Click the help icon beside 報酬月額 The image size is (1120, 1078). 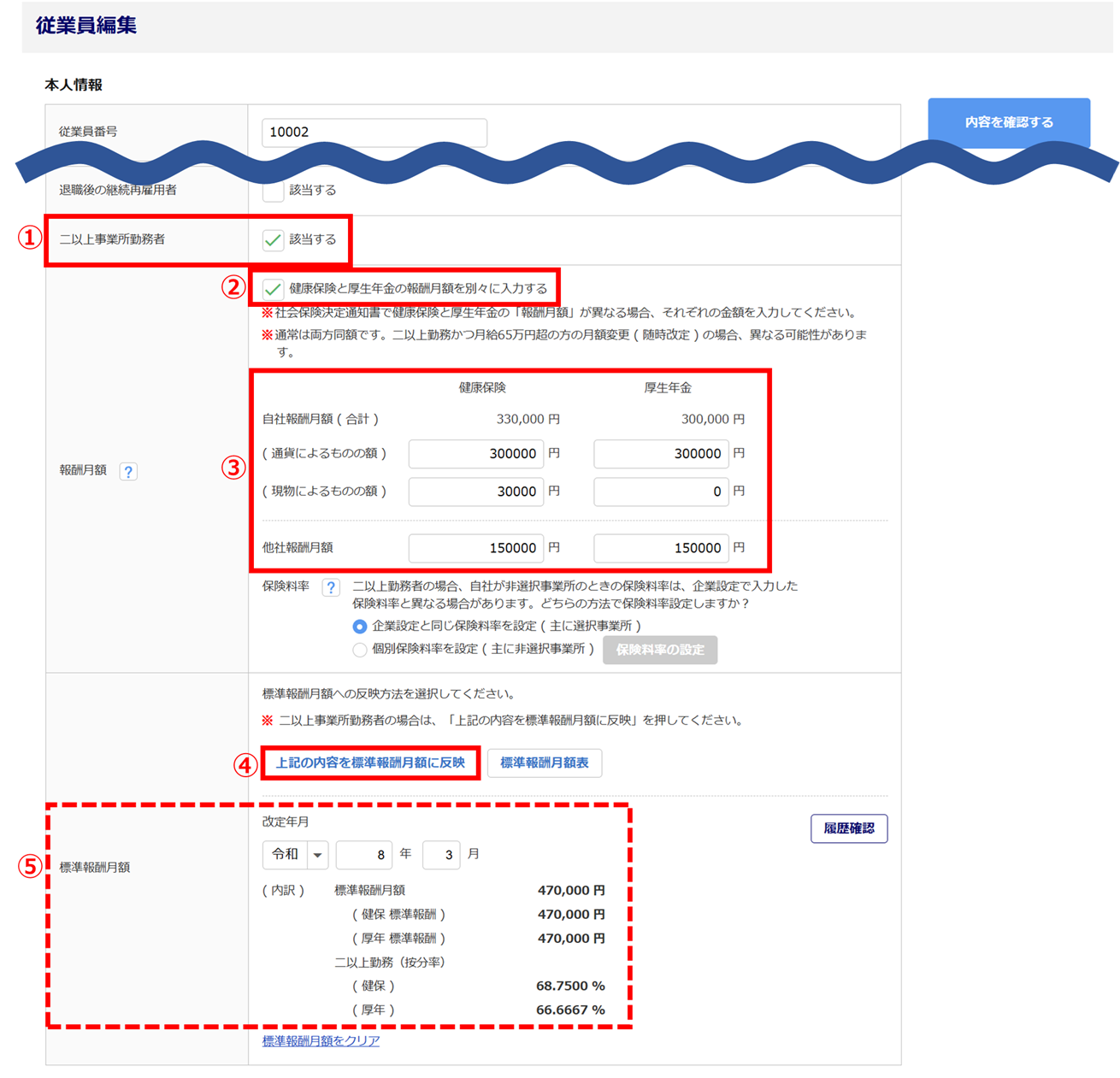(128, 471)
